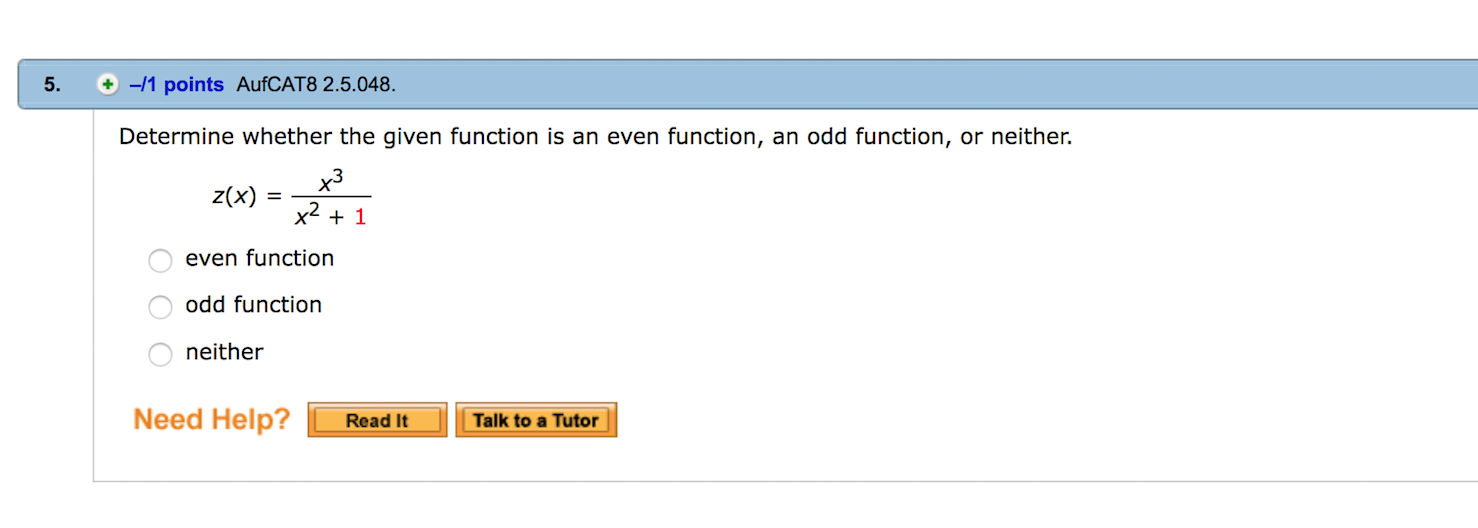Click the red 1 in the denominator
This screenshot has height=528, width=1478.
(x=360, y=217)
